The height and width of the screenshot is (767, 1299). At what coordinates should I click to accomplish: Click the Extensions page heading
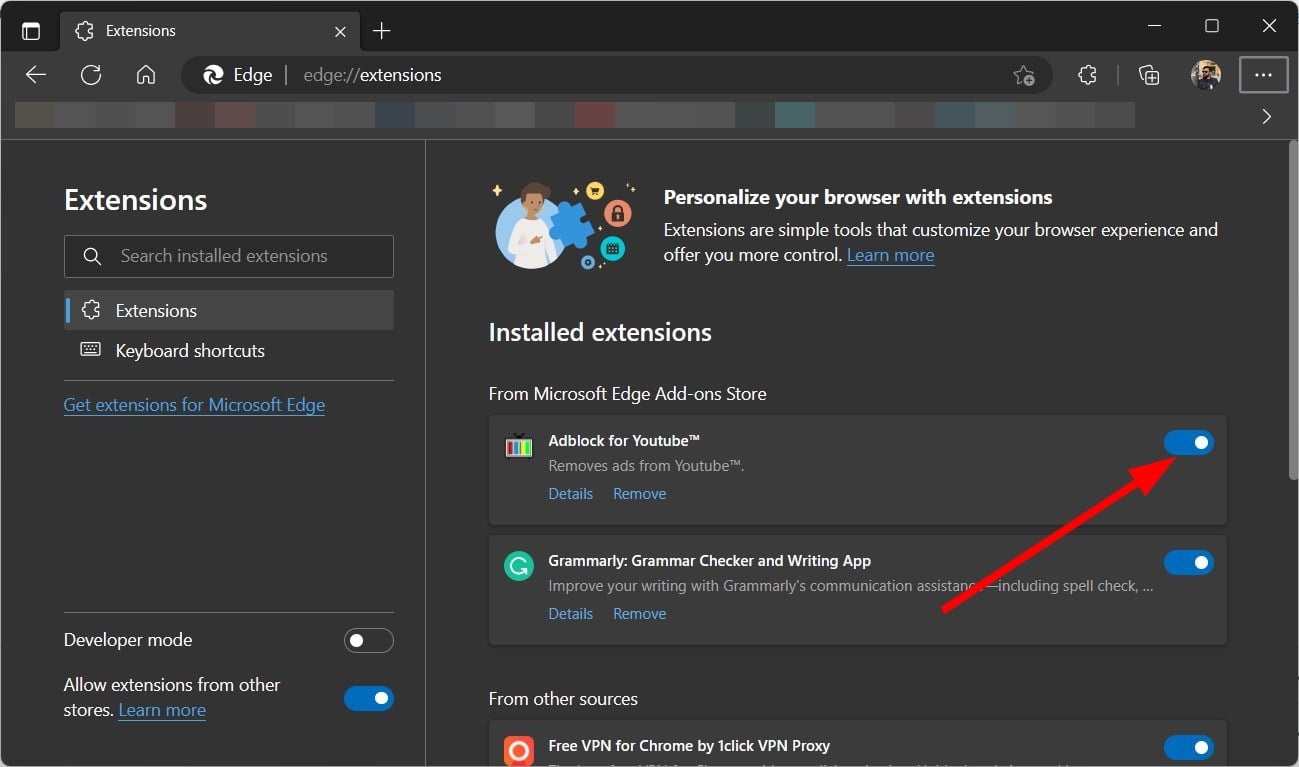coord(135,200)
